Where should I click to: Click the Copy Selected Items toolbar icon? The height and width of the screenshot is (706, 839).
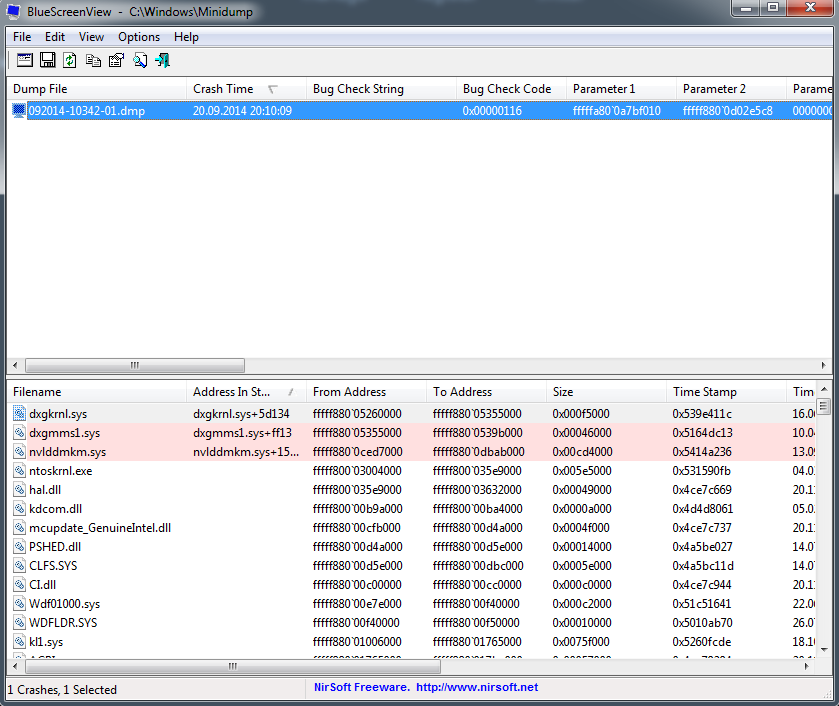point(94,60)
